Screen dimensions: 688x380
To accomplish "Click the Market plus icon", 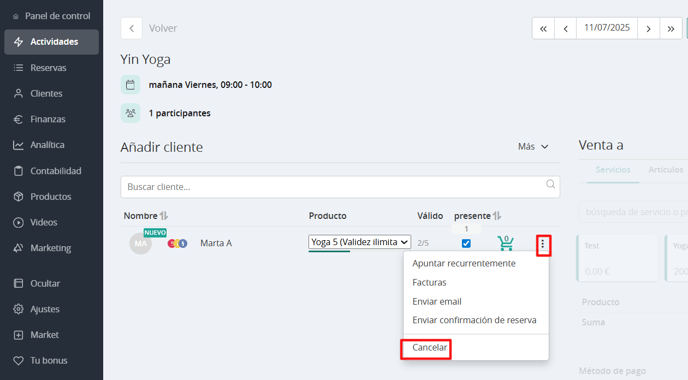I will pos(18,335).
